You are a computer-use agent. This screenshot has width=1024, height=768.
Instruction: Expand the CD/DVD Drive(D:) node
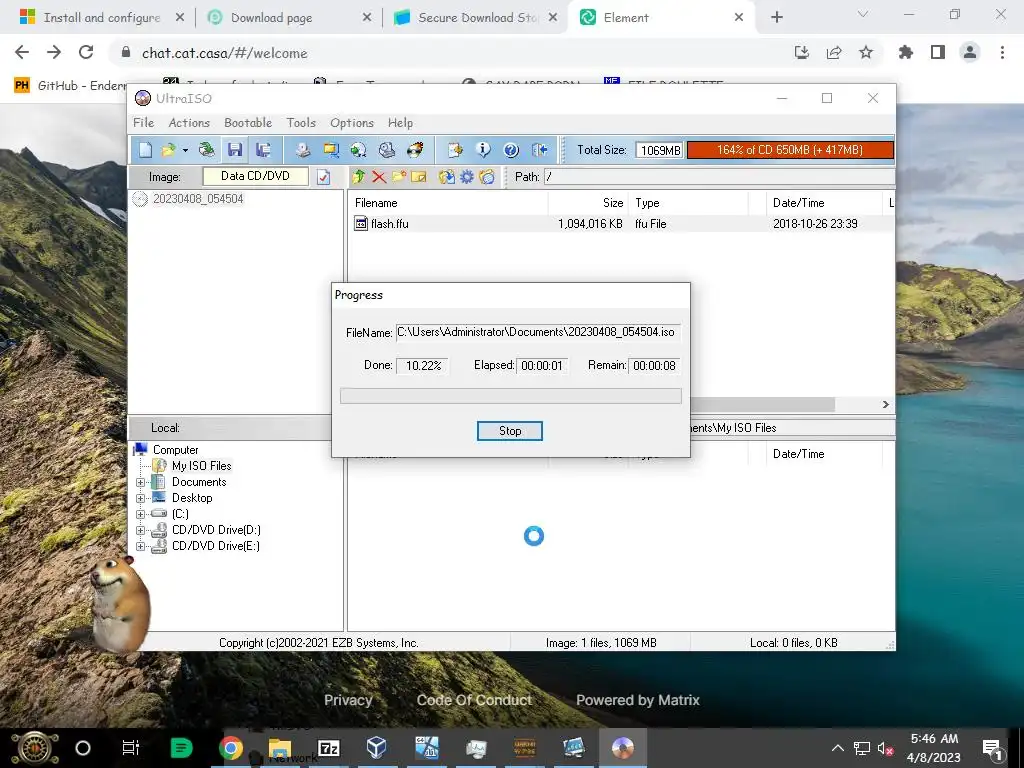(x=140, y=530)
